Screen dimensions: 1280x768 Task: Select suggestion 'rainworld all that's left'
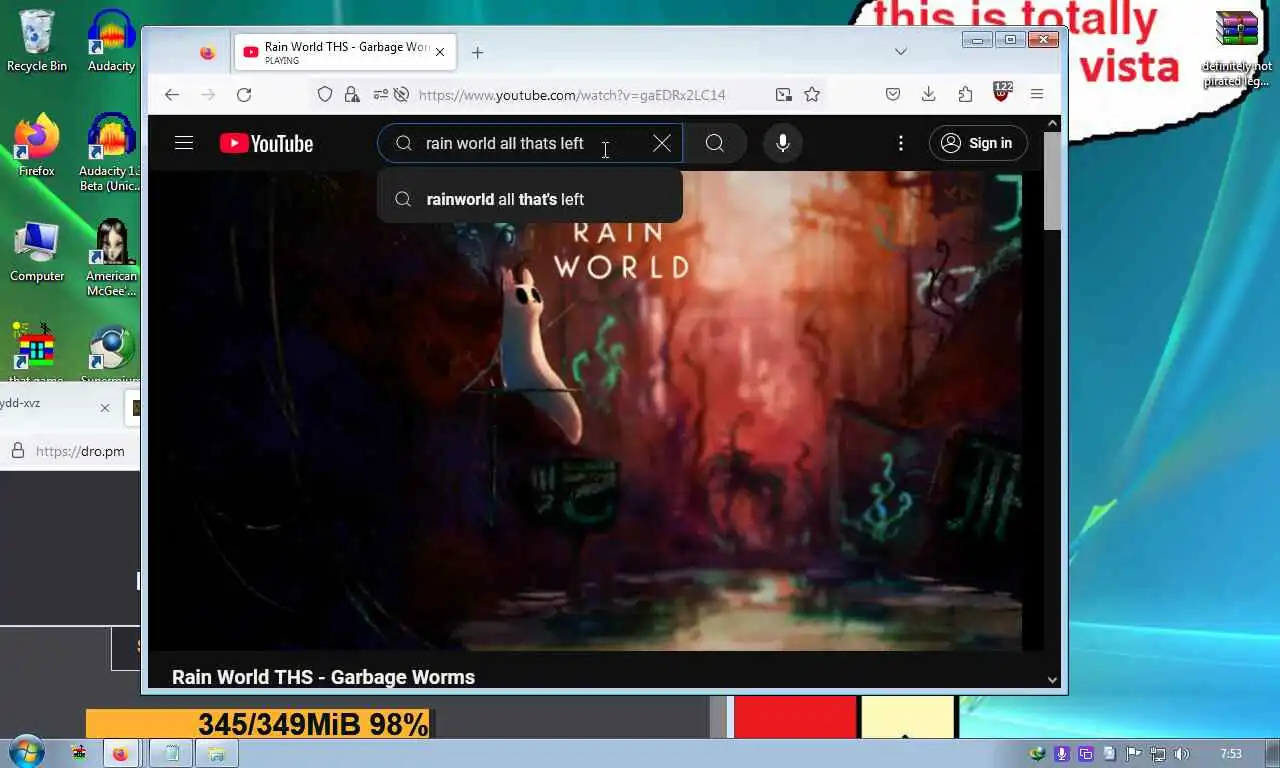click(530, 199)
